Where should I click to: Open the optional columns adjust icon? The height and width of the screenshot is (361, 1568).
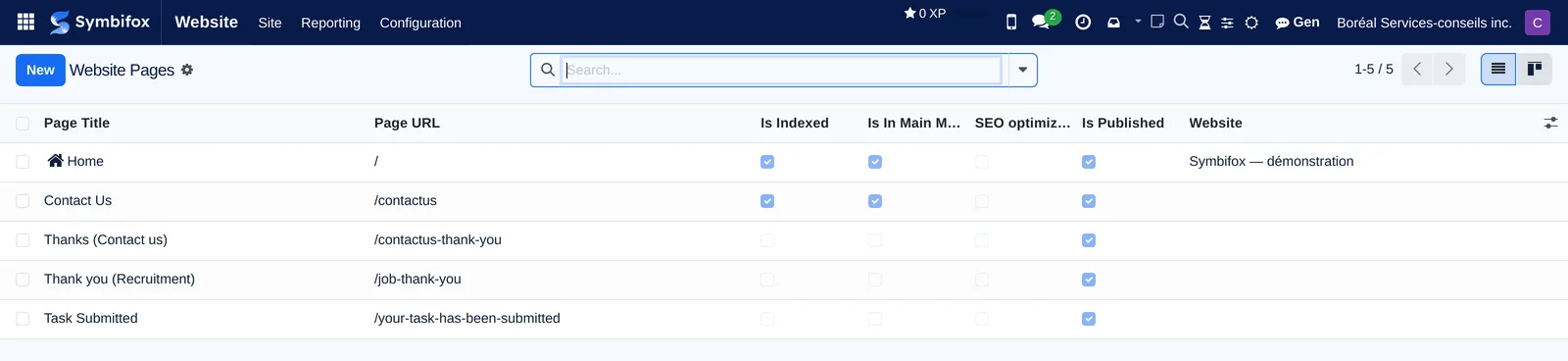click(1550, 123)
